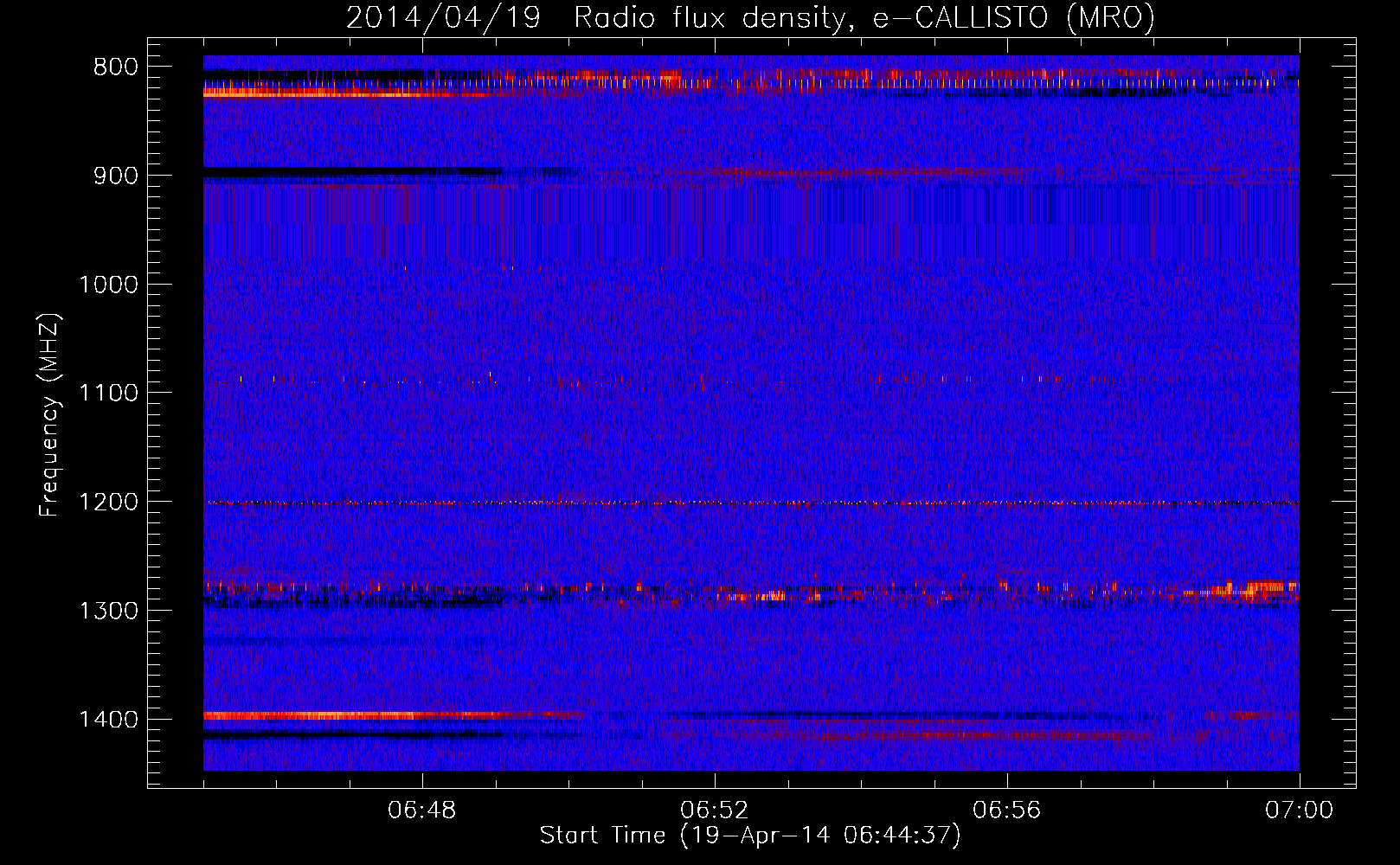Click the 06:48 time tick label
Screen dimensions: 1400x865
[x=422, y=811]
